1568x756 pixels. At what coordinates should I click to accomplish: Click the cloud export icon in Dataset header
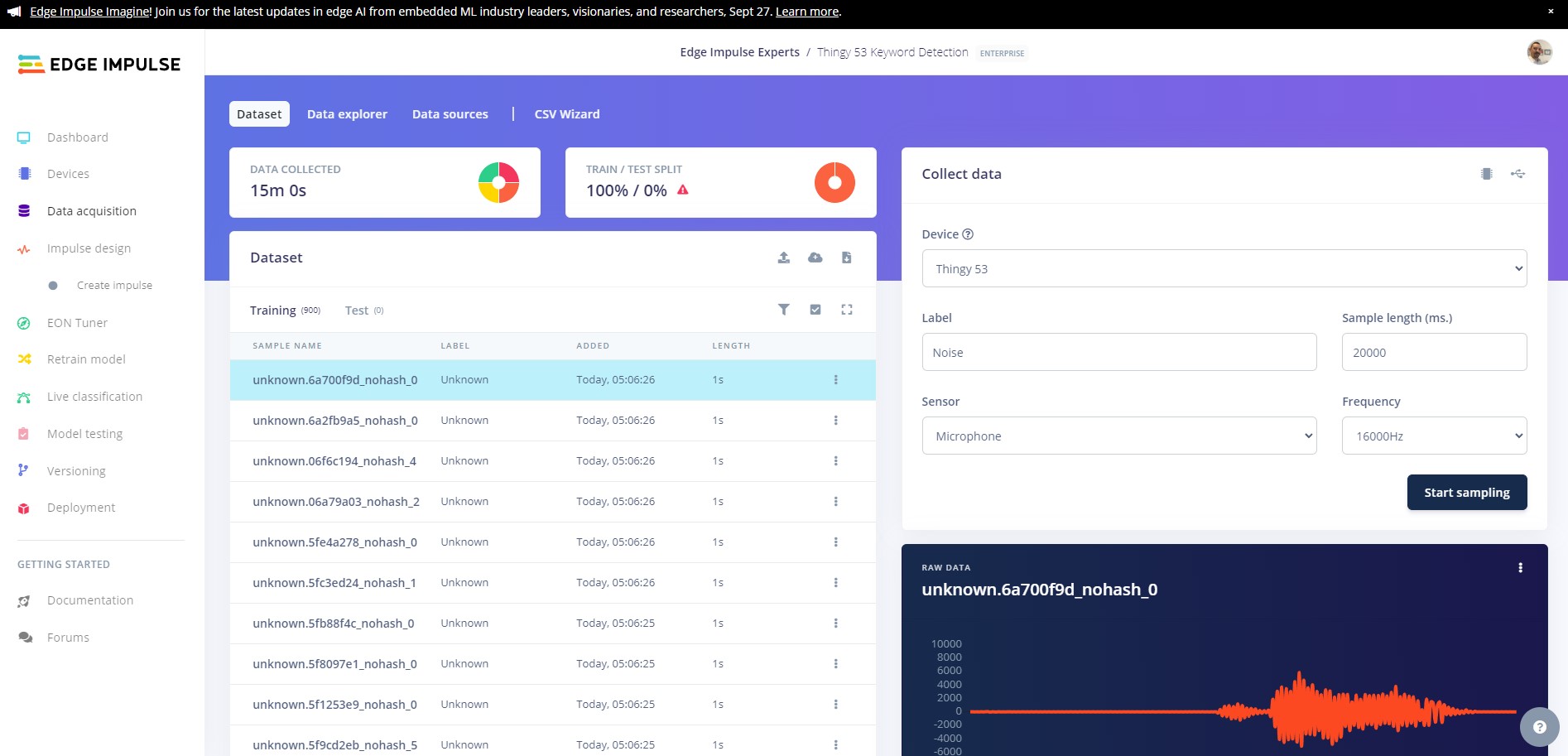815,258
